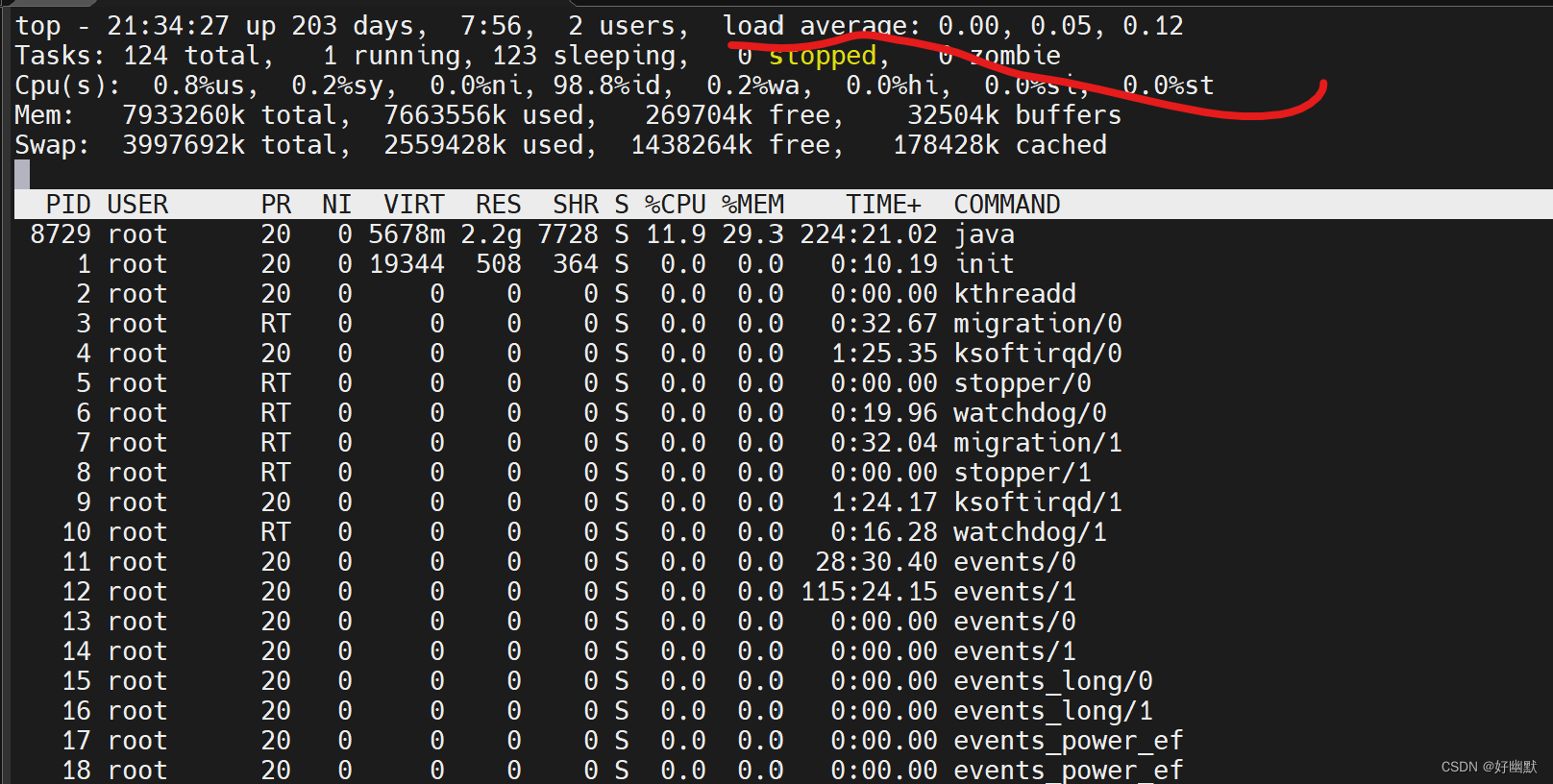Viewport: 1553px width, 784px height.
Task: Click the zombie tasks label
Action: pyautogui.click(x=1015, y=56)
